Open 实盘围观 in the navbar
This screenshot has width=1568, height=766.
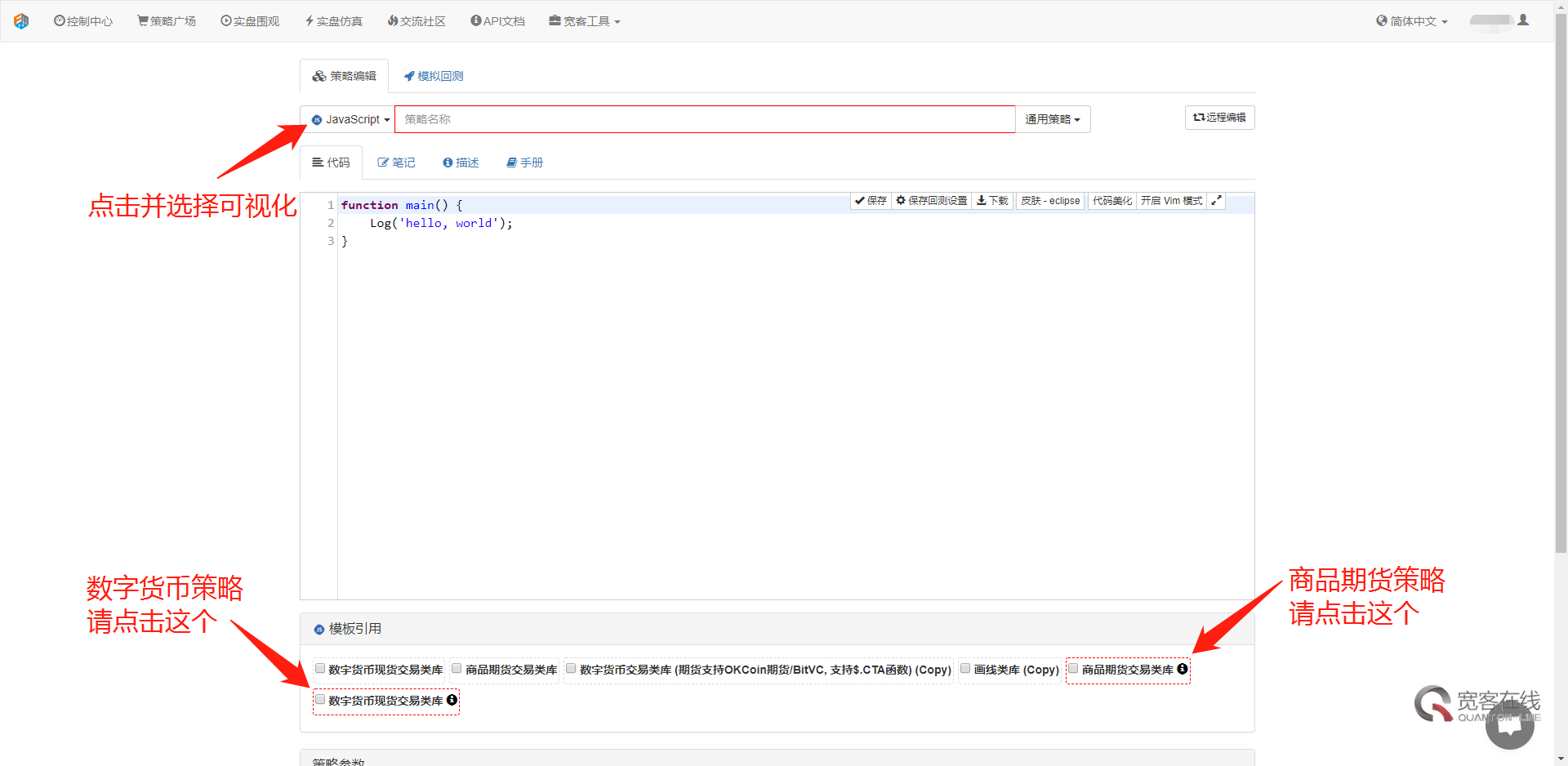point(250,21)
